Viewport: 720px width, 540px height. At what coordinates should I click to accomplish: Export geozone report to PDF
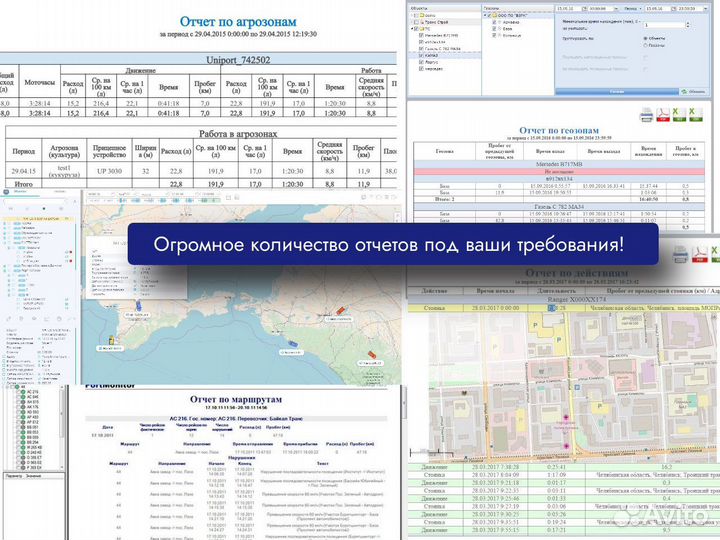coord(663,114)
